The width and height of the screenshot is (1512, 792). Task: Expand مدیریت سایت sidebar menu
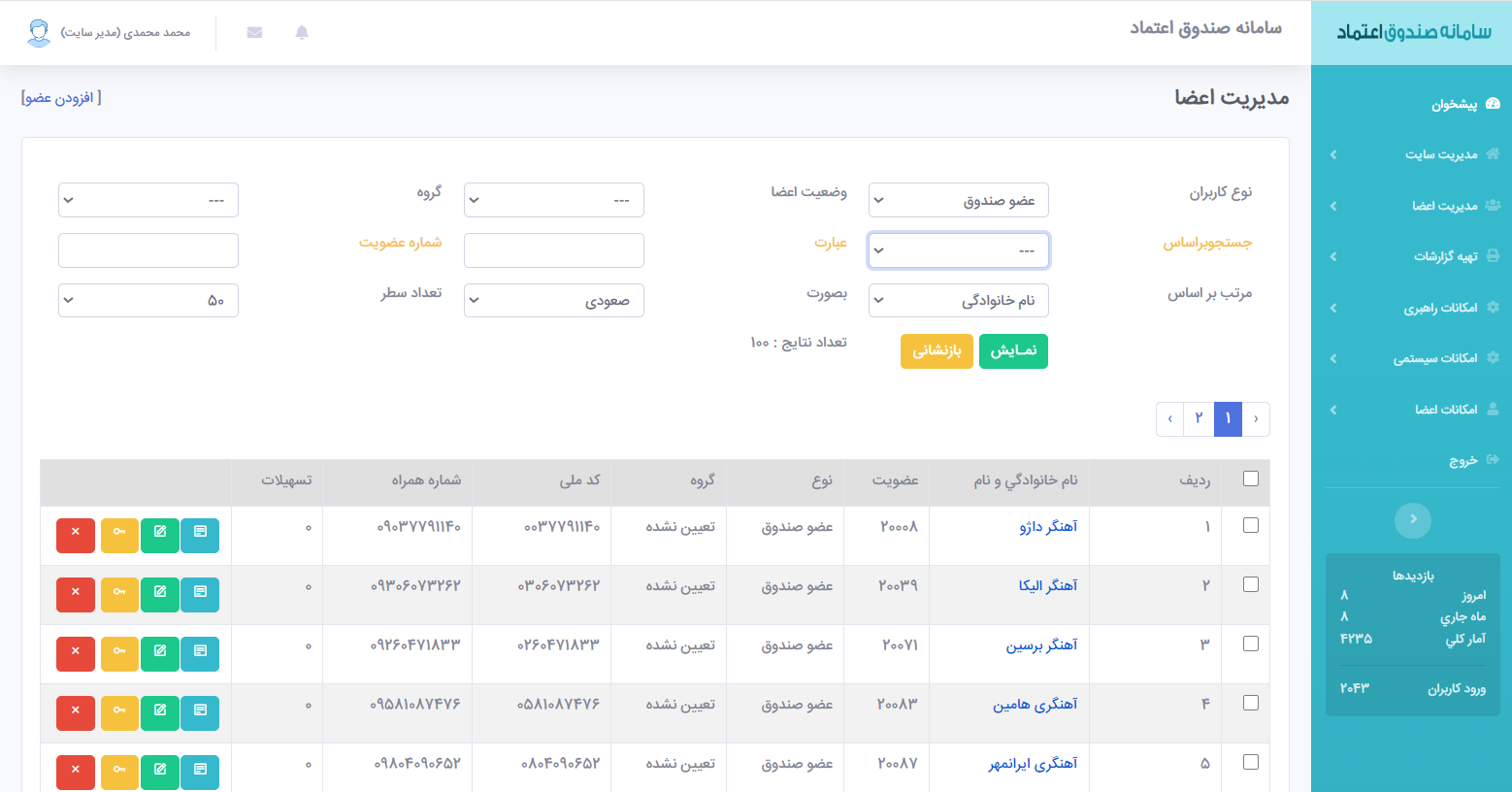pos(1411,154)
